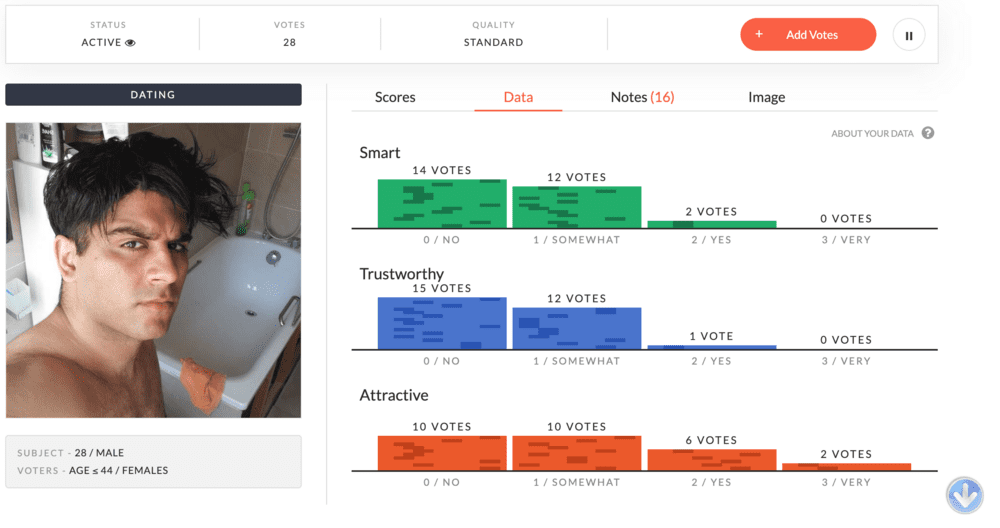Click the Trustworthy 12 votes blue bar
The height and width of the screenshot is (528, 1000).
coord(577,328)
